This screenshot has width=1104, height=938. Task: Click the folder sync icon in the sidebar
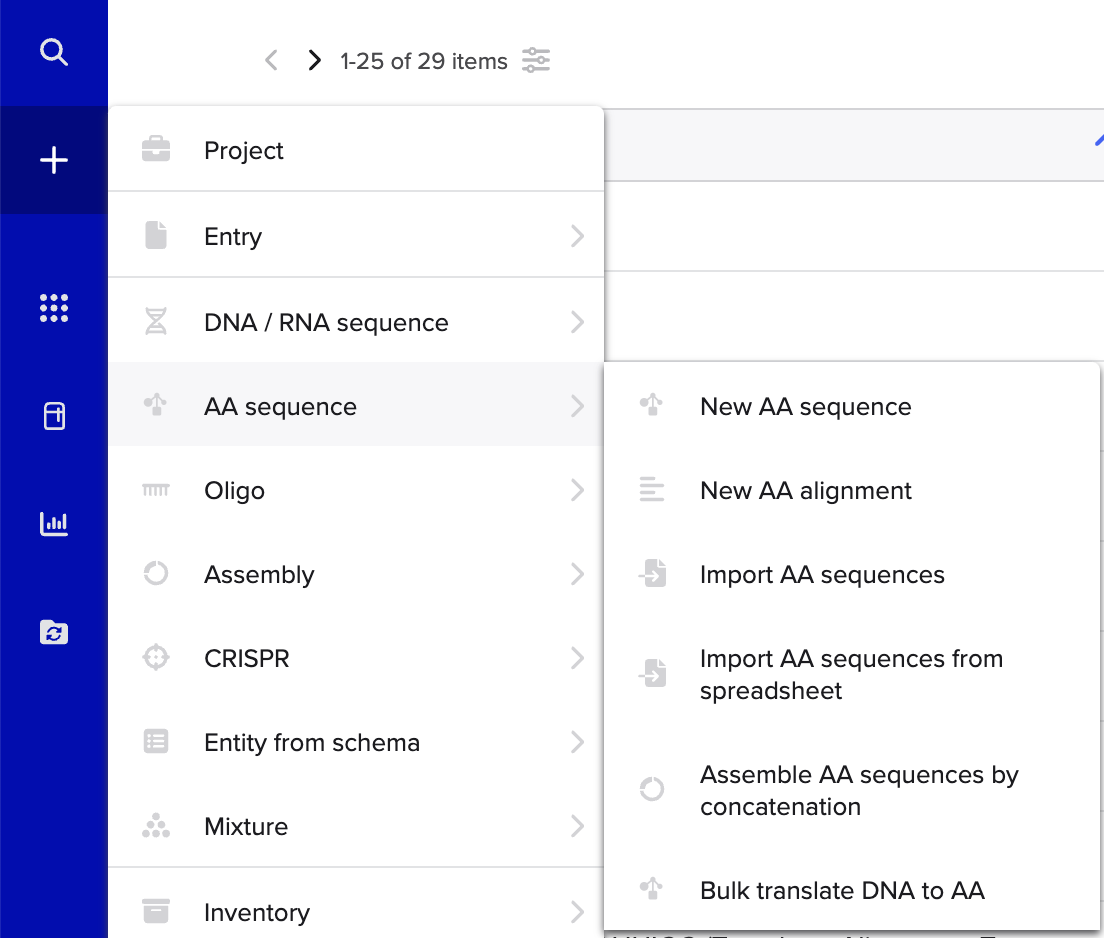[x=54, y=632]
